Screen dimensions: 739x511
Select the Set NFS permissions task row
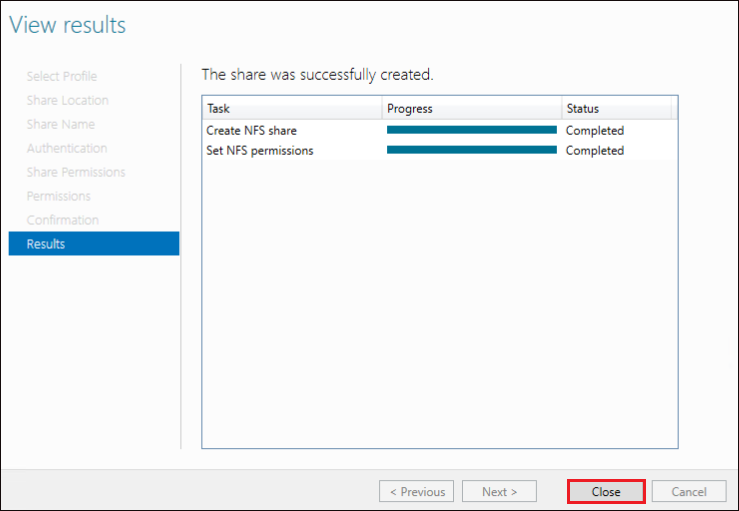point(440,150)
